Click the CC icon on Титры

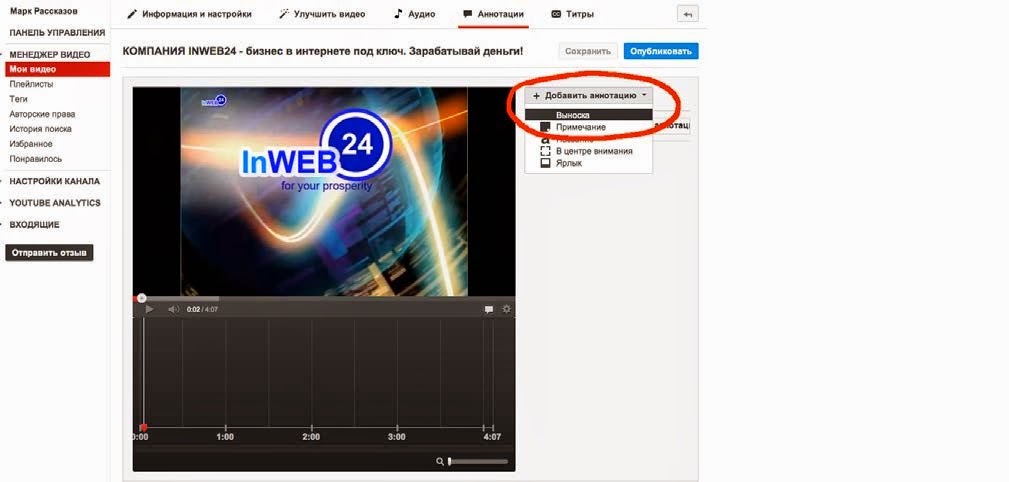556,14
